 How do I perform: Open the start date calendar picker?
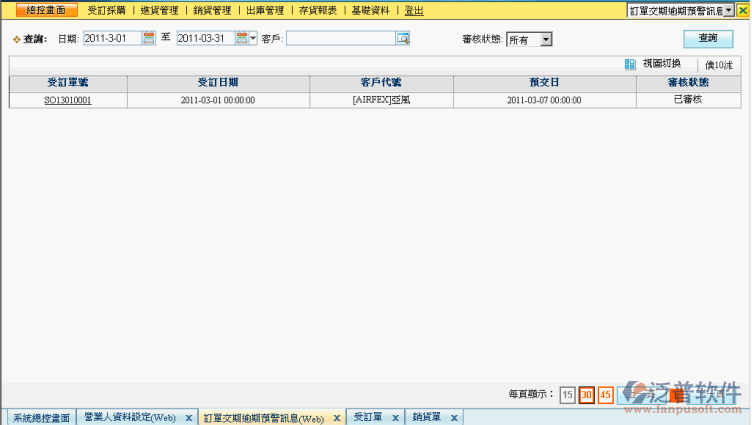point(149,38)
